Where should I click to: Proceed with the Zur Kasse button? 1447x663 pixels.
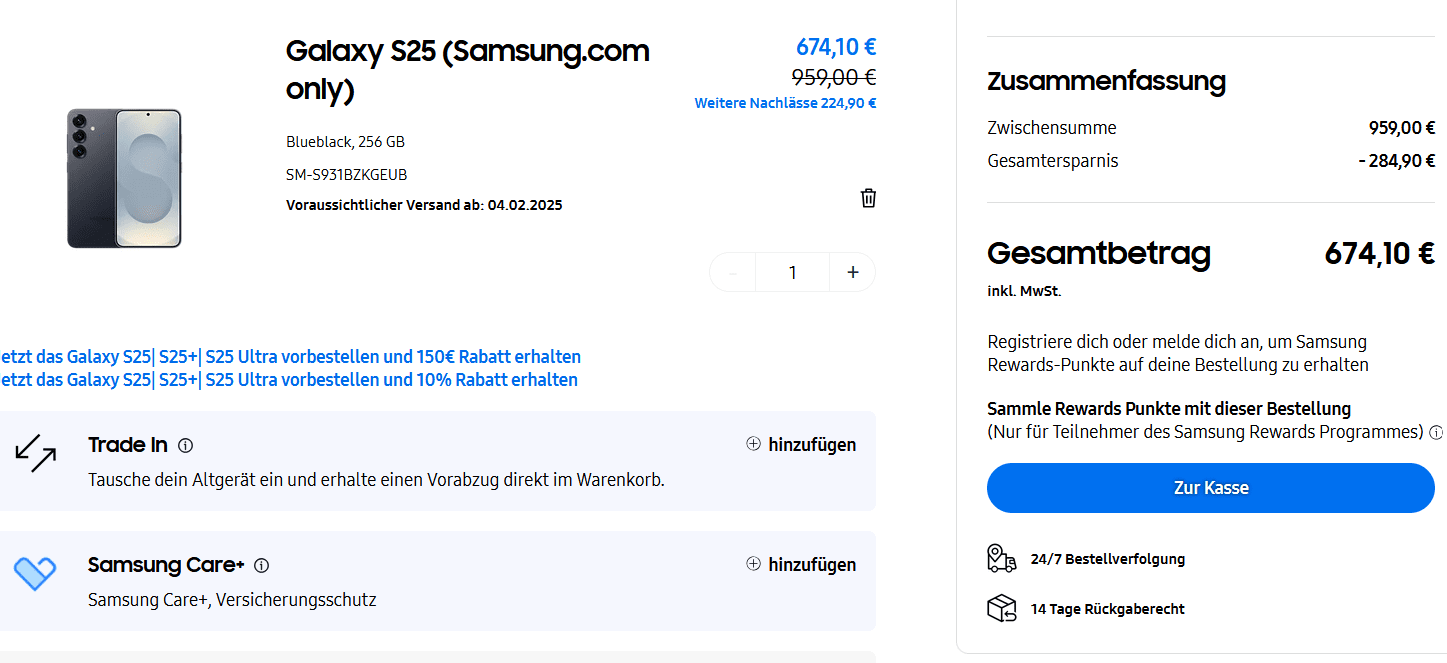coord(1210,488)
